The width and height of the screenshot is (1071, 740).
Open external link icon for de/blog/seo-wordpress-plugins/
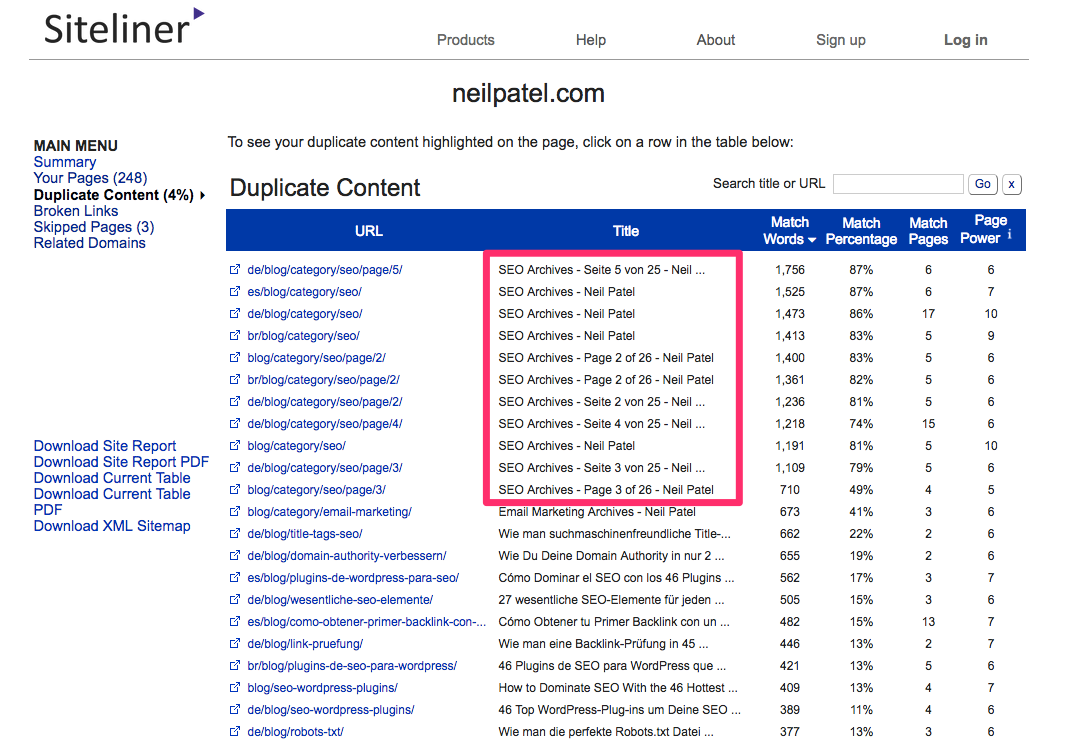[x=234, y=709]
